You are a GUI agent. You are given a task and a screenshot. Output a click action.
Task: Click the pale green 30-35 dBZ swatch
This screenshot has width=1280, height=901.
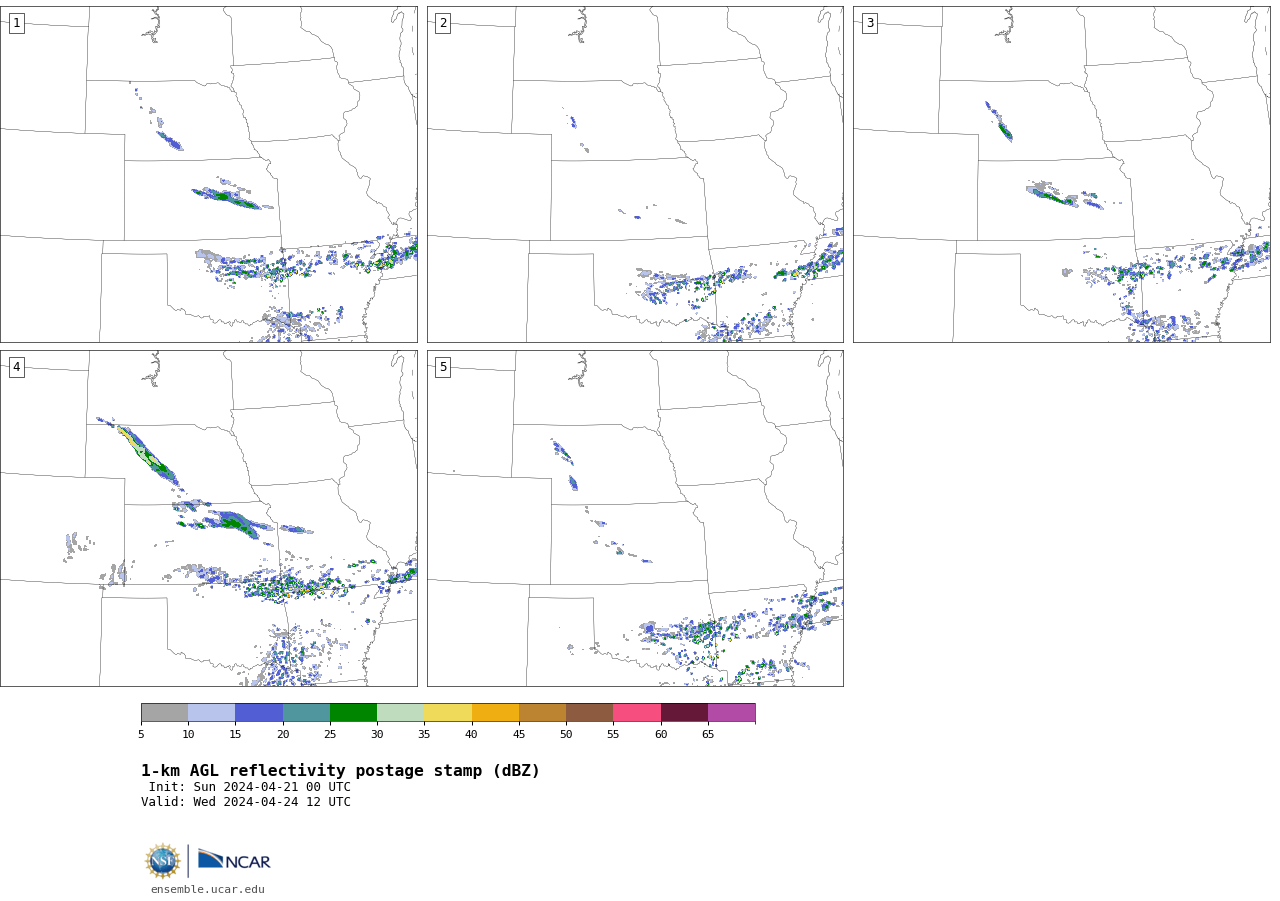pos(400,712)
